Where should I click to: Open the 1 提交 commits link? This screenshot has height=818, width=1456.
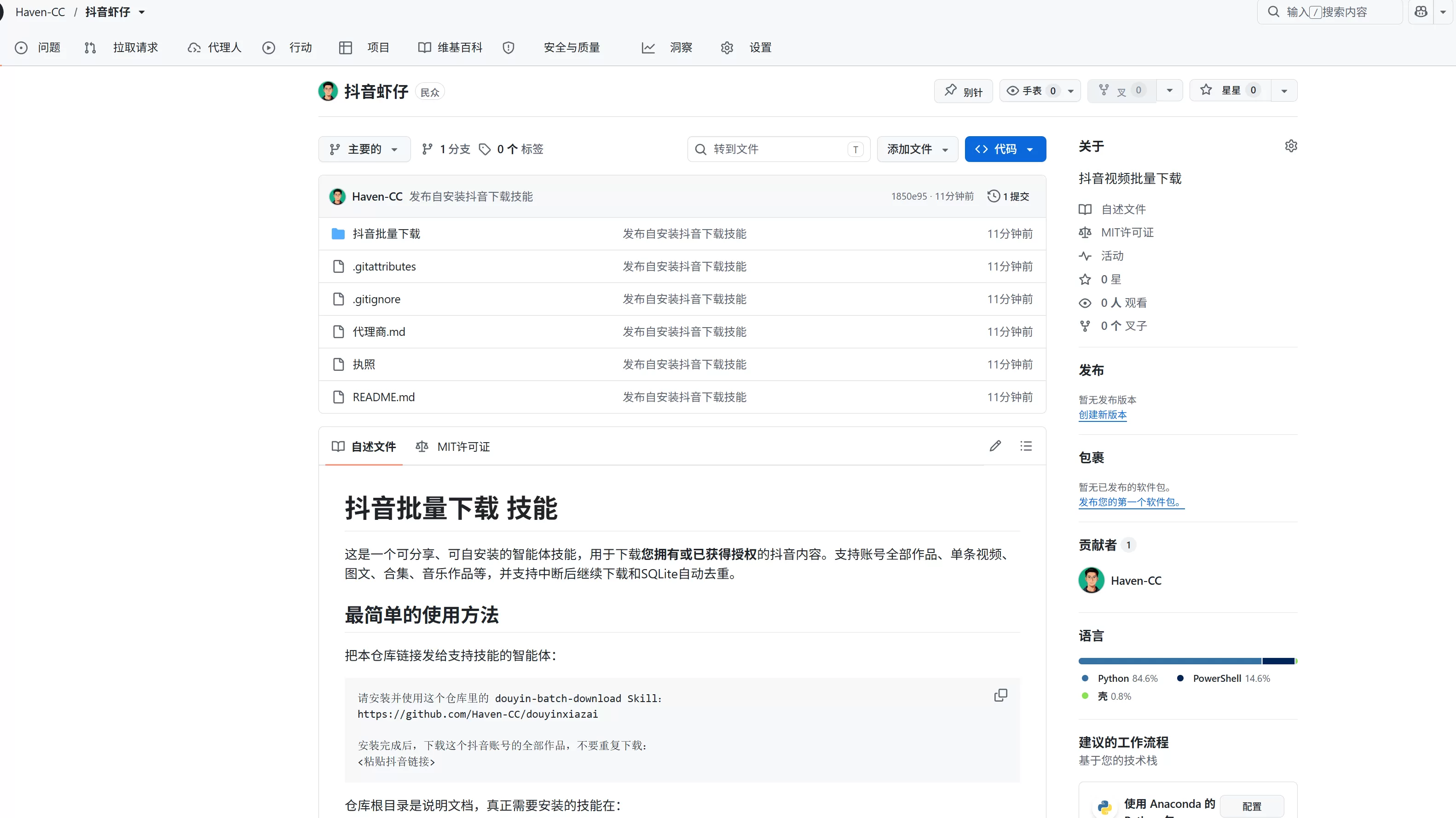pyautogui.click(x=1008, y=196)
